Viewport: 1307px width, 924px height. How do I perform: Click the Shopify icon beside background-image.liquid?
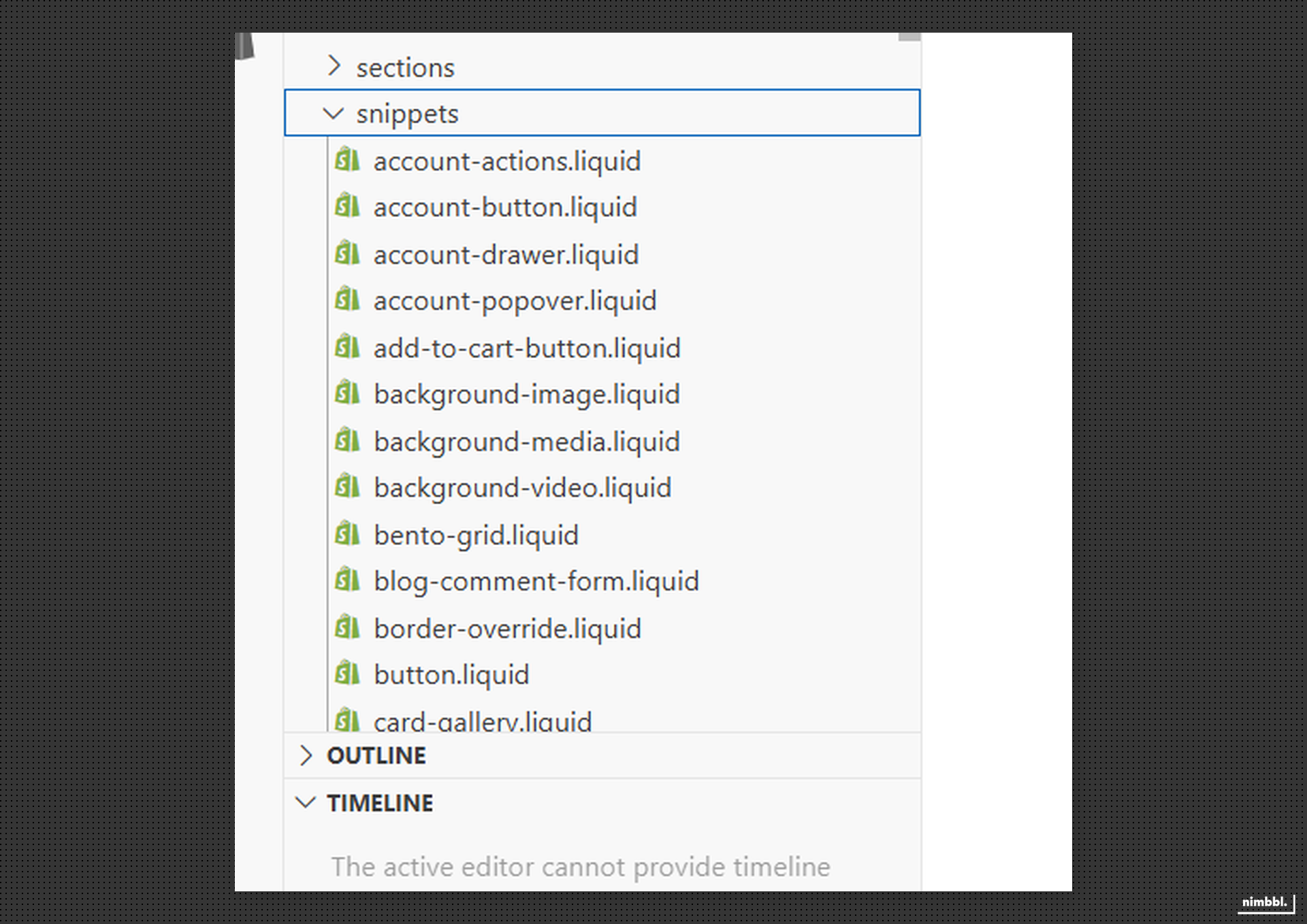point(349,393)
